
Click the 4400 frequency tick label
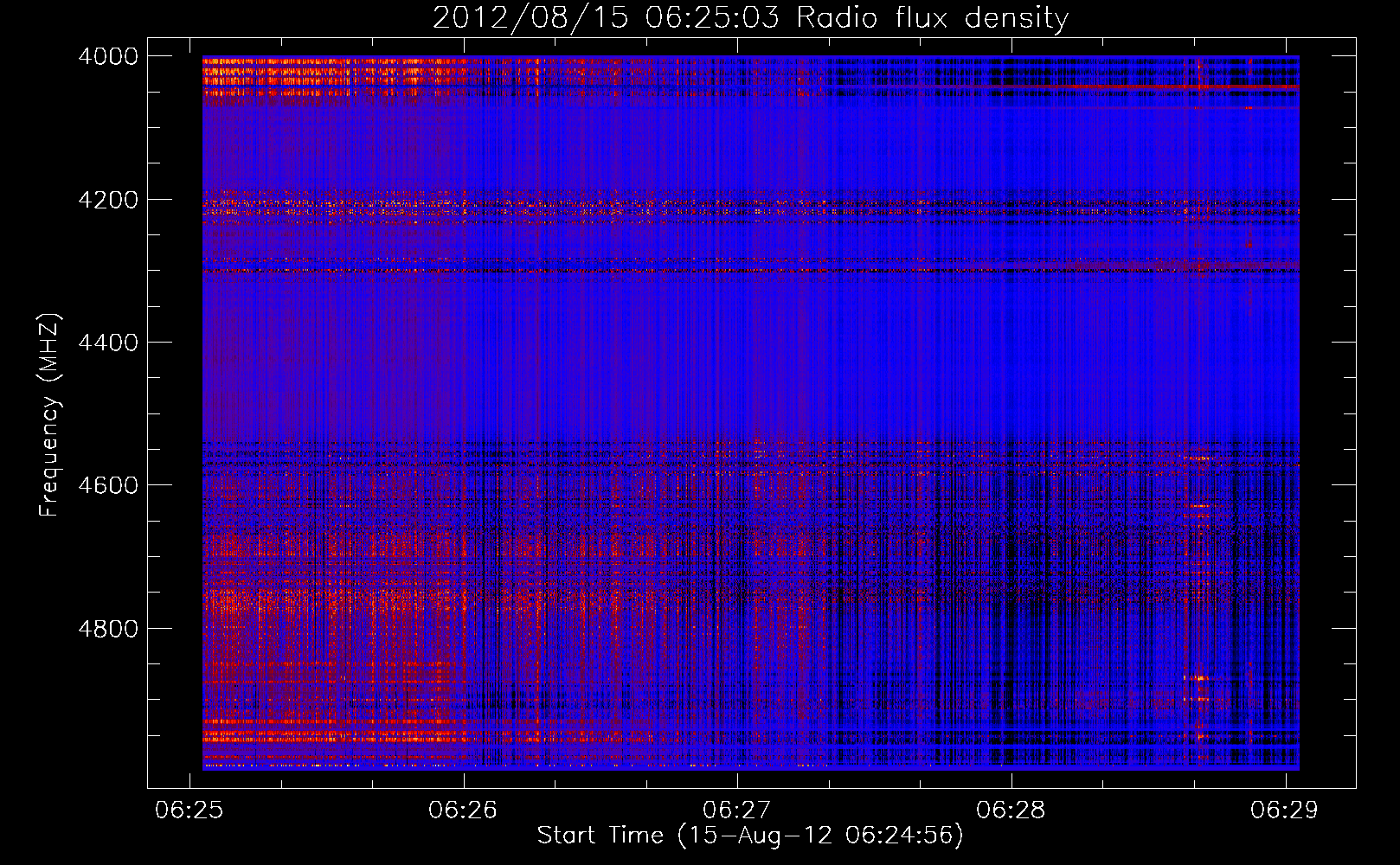108,343
